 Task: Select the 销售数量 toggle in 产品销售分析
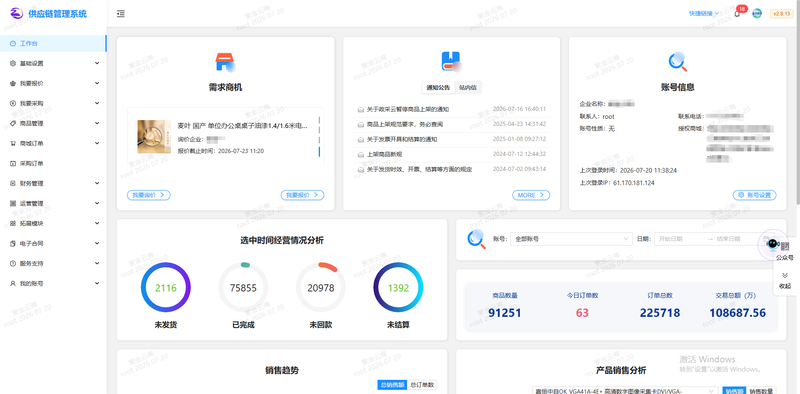pos(761,391)
